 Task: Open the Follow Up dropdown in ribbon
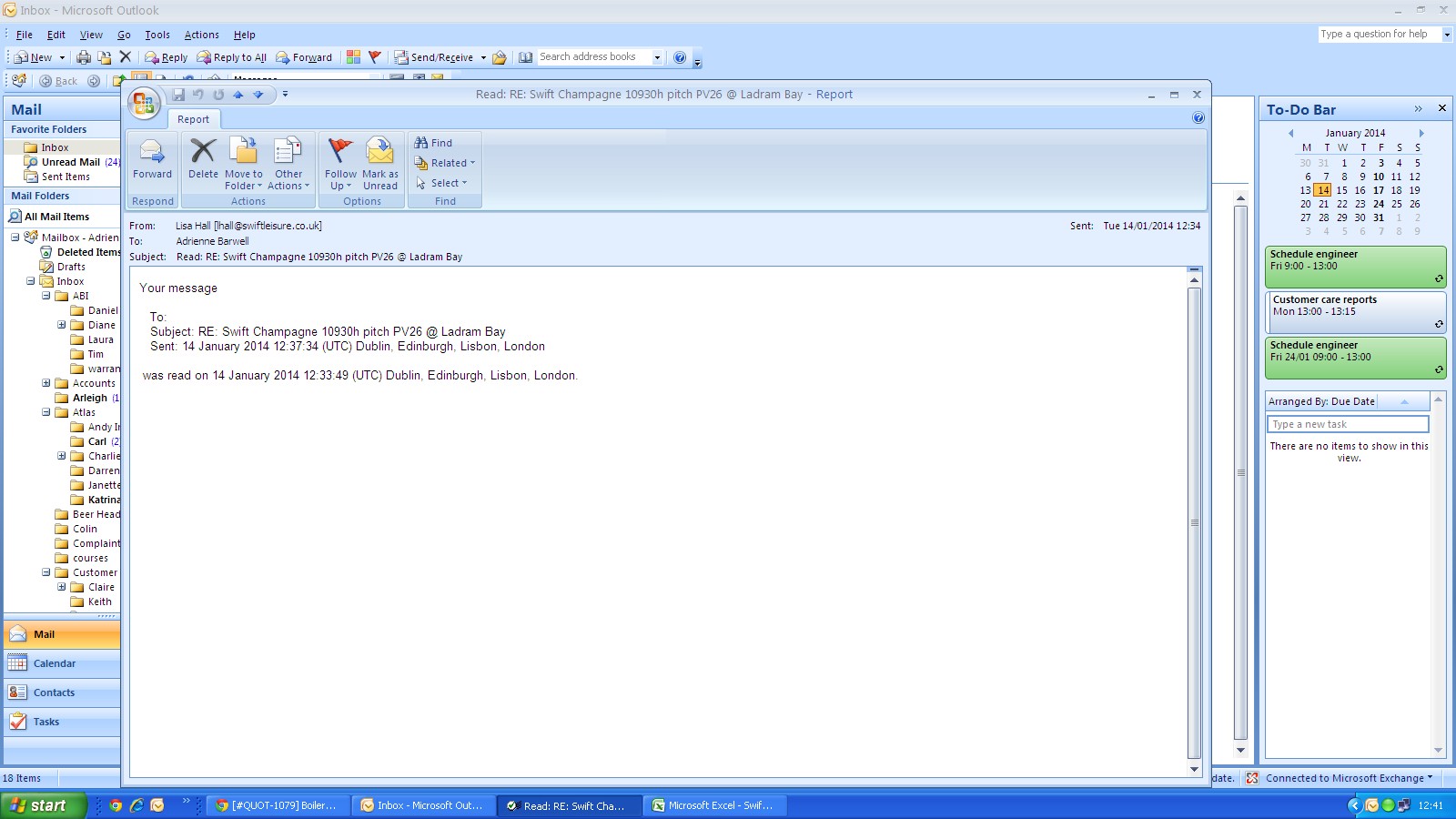click(x=340, y=164)
